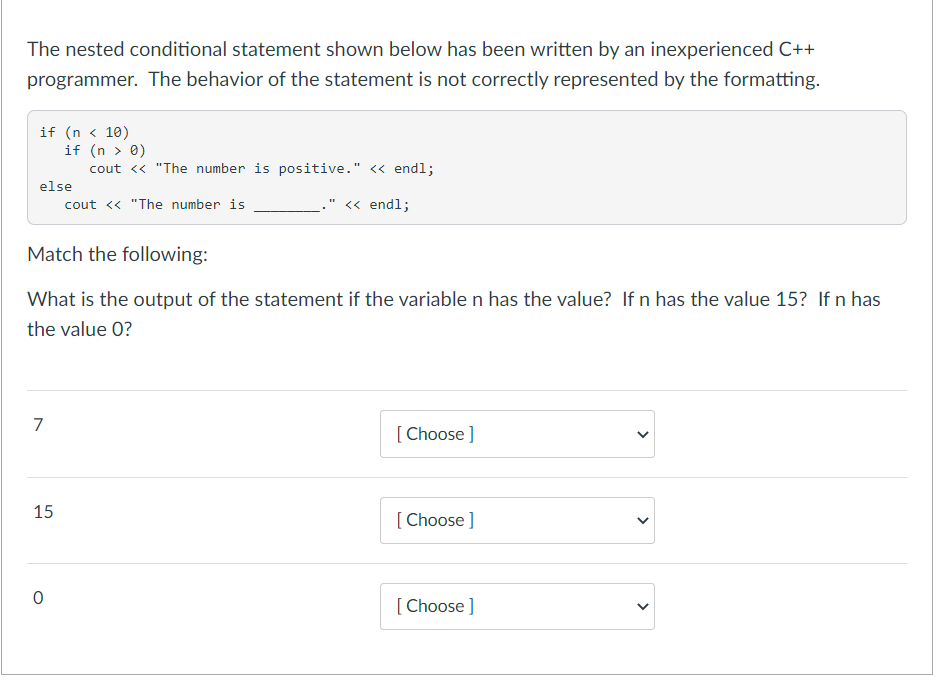The height and width of the screenshot is (690, 940).
Task: Open the Choose dropdown for value 0
Action: (x=517, y=606)
